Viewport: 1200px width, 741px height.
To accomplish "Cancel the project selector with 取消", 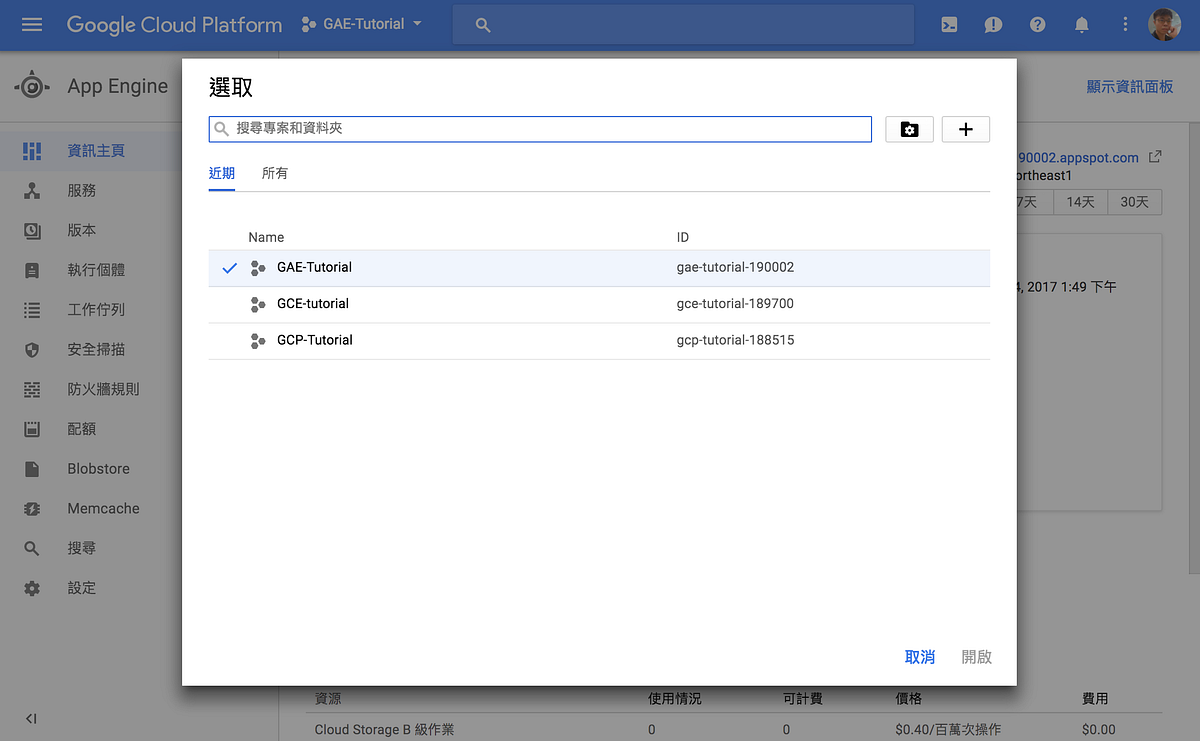I will click(x=919, y=657).
